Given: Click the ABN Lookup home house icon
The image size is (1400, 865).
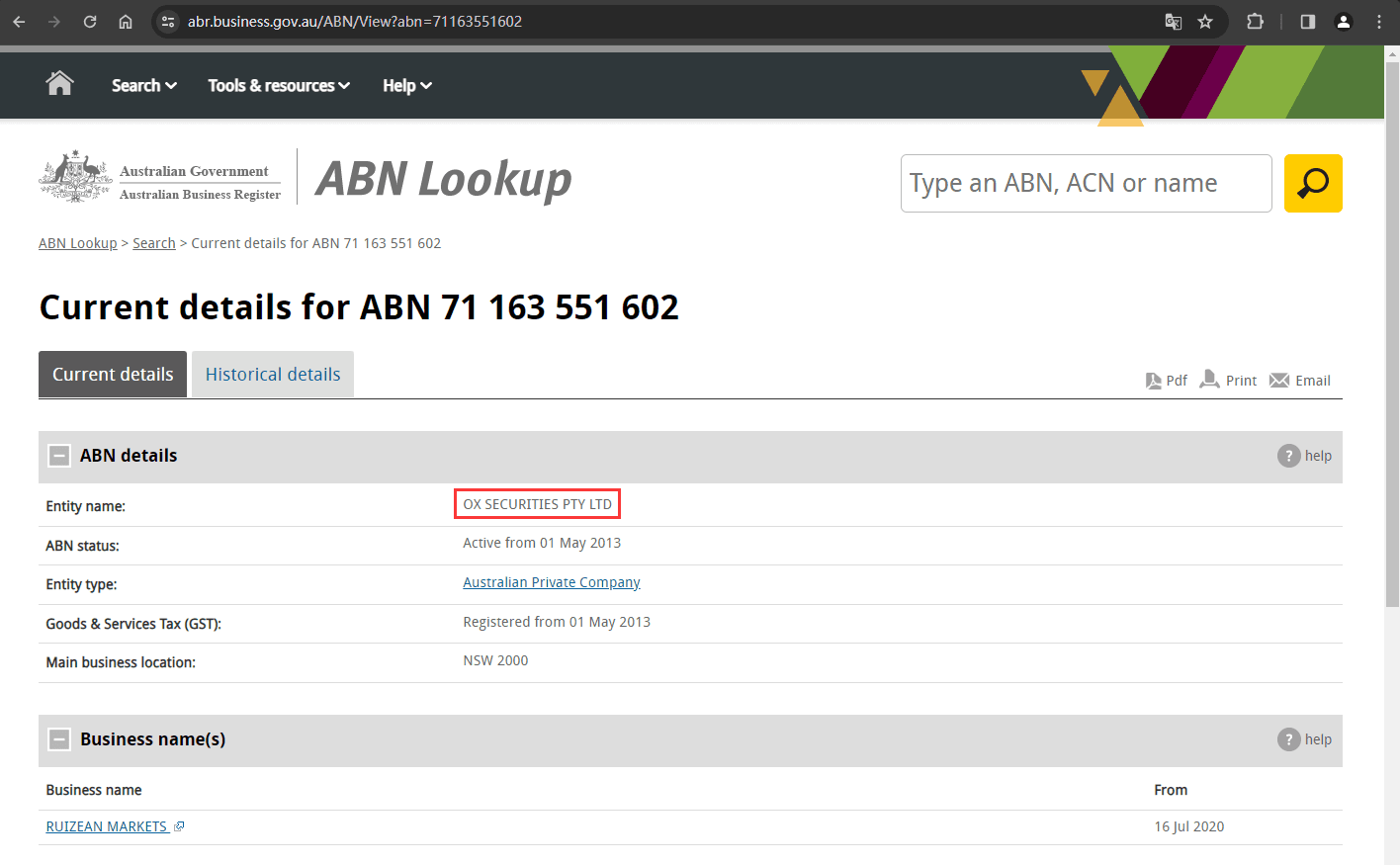Looking at the screenshot, I should (60, 83).
